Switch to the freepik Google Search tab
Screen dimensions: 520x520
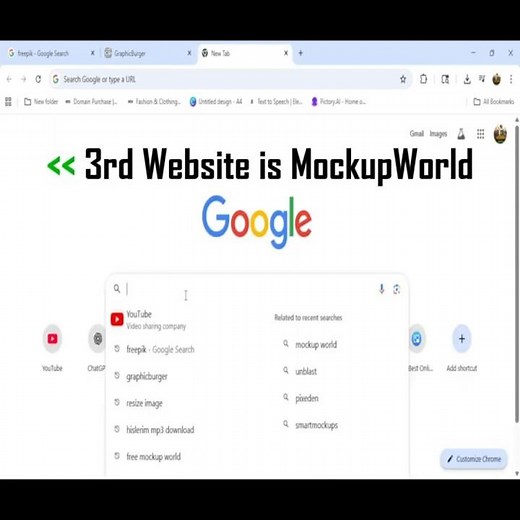point(50,53)
